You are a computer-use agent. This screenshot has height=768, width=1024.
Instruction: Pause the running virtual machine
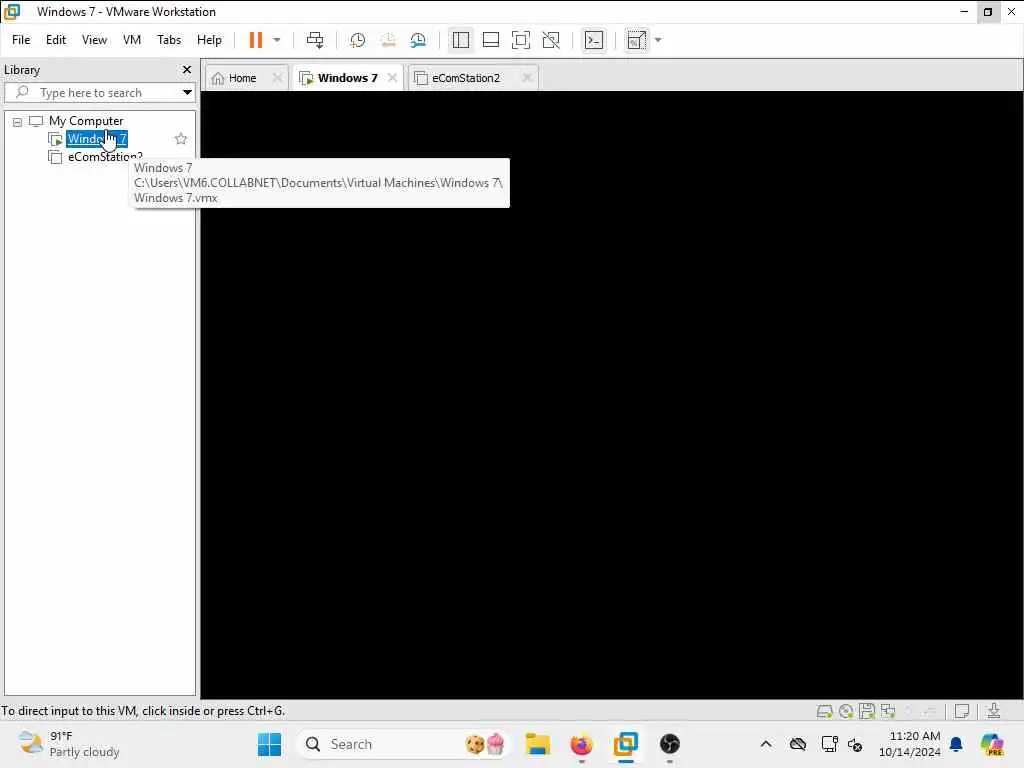255,40
